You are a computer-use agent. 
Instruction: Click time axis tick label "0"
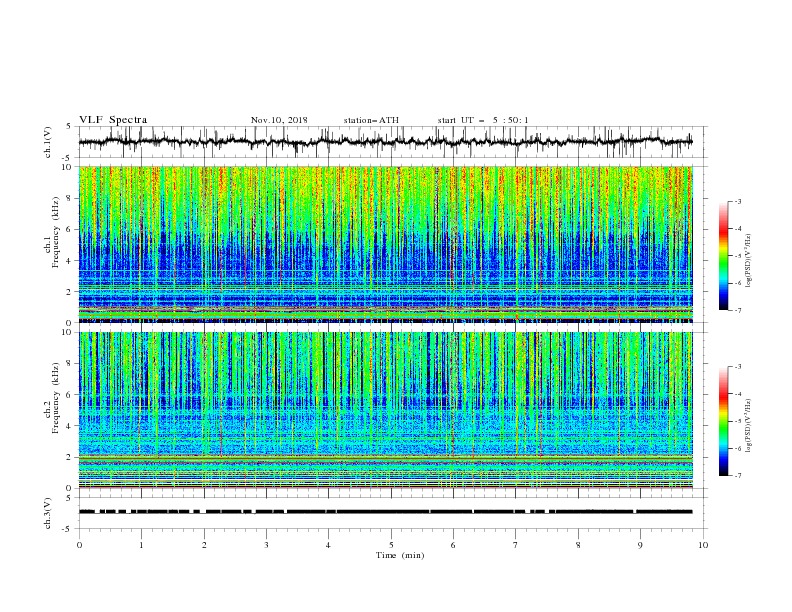pos(79,545)
